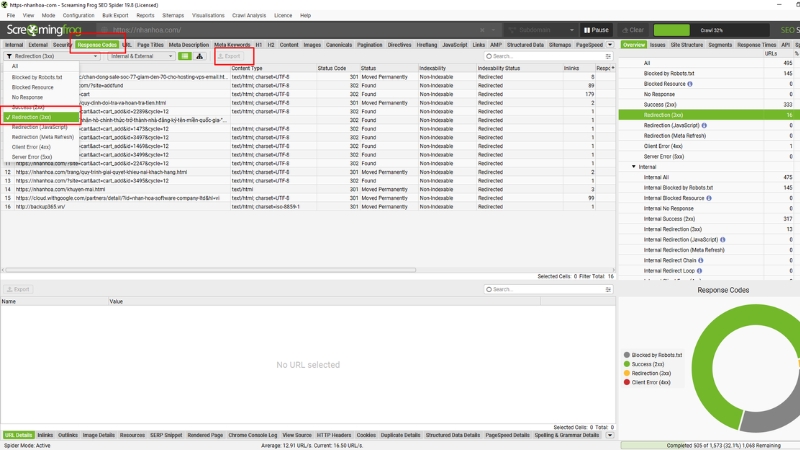Choose Client Error (4xx) filter option
Viewport: 800px width, 450px height.
coord(41,147)
